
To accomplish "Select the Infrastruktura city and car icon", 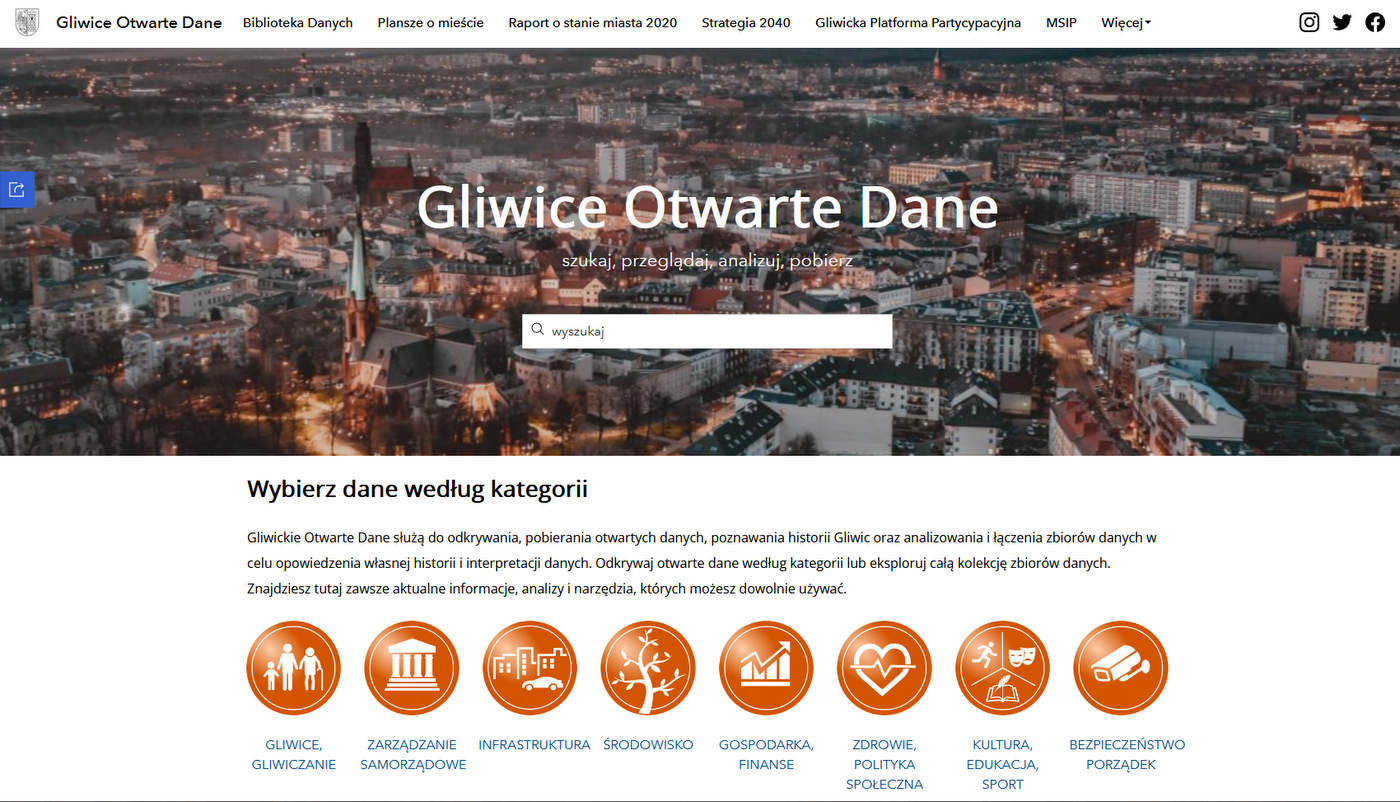I will tap(530, 668).
